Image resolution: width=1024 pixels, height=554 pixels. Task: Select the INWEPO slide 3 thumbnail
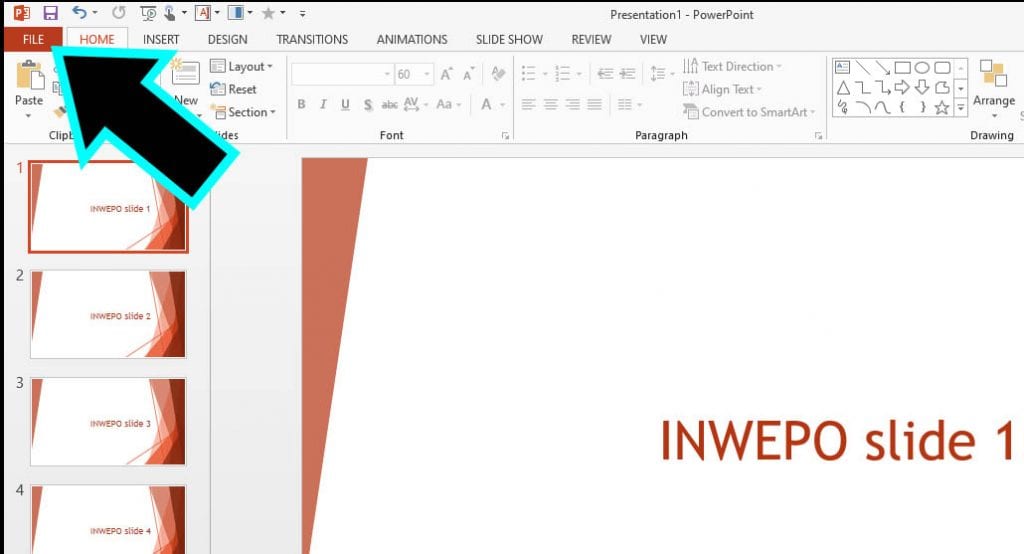pyautogui.click(x=108, y=421)
